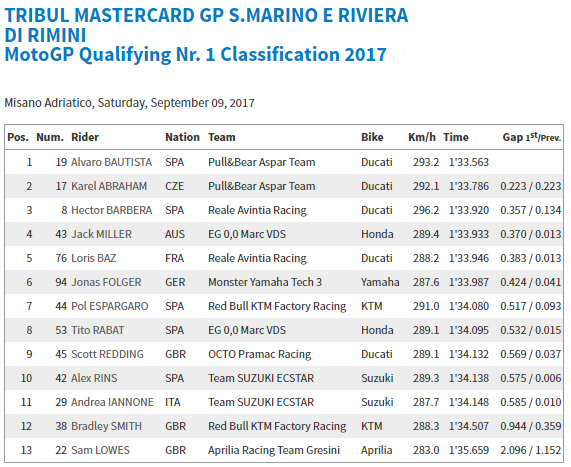Click the Gap 1st/Prev. column header
Viewport: 571px width, 467px height.
pyautogui.click(x=532, y=137)
